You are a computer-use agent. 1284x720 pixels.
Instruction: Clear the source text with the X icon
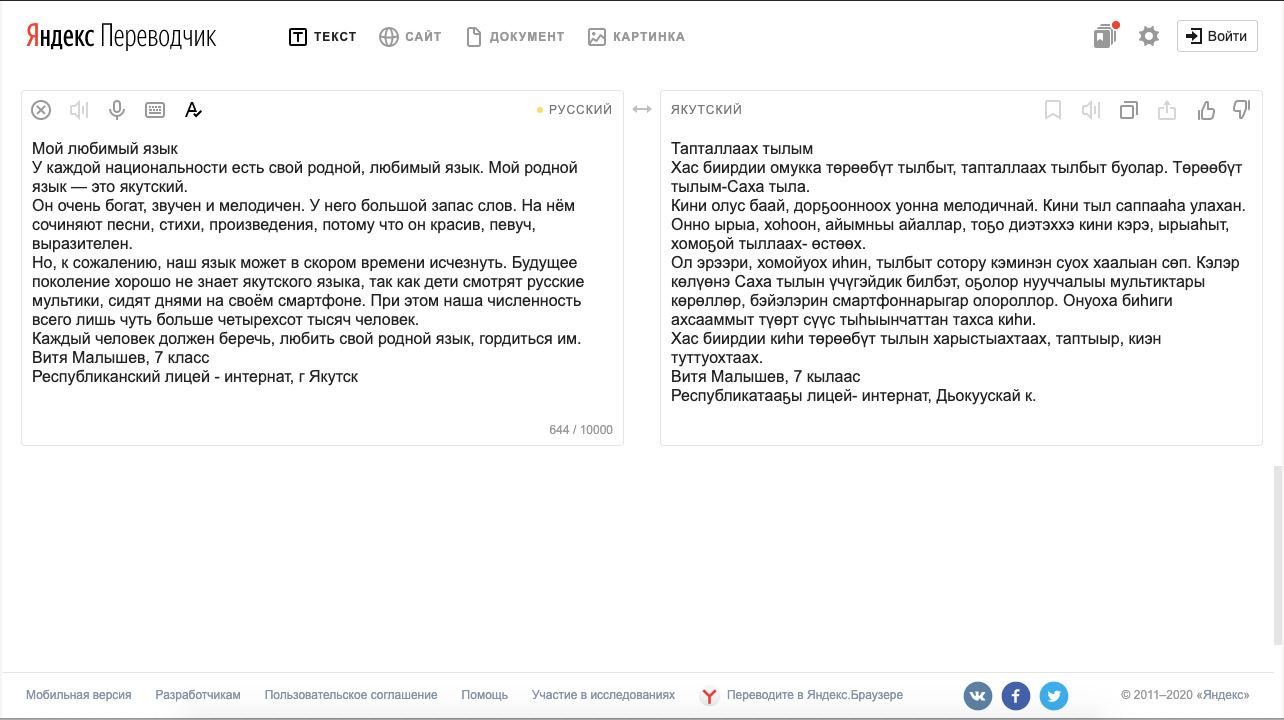pos(41,110)
